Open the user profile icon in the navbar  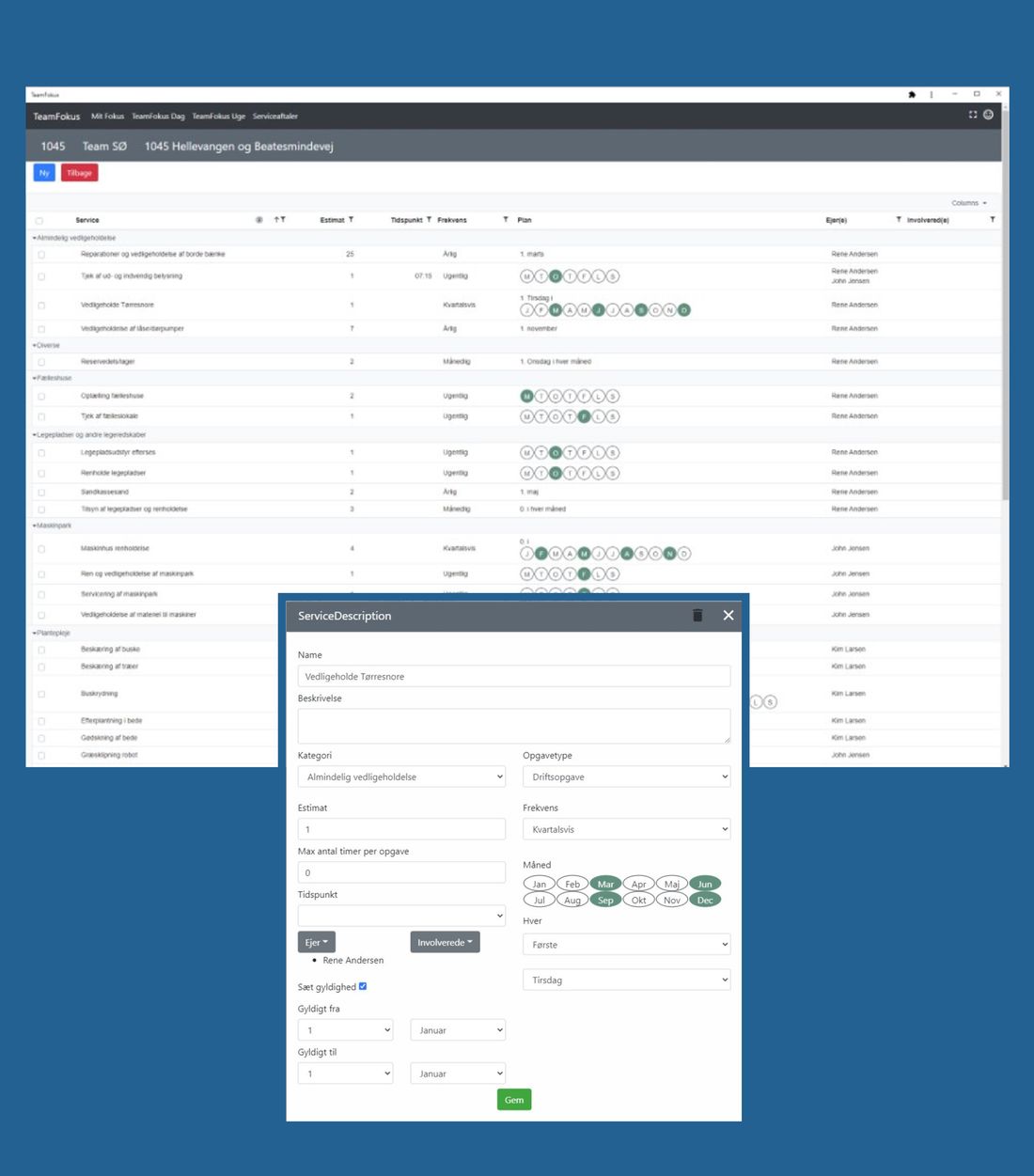[988, 115]
